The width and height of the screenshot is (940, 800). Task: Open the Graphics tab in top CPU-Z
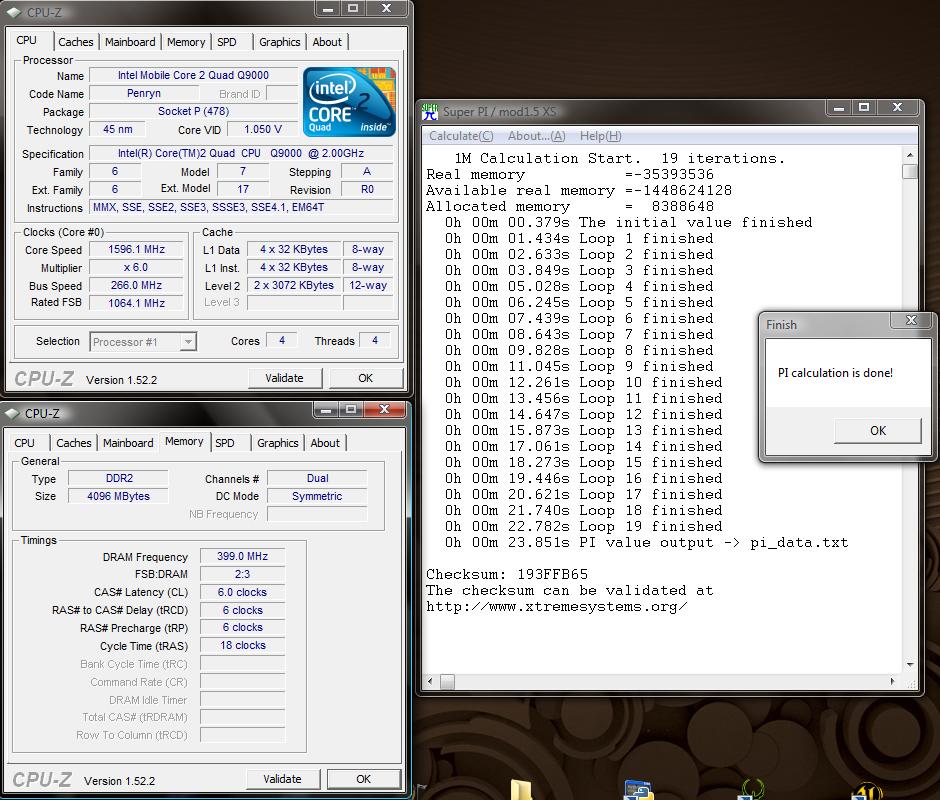point(279,42)
